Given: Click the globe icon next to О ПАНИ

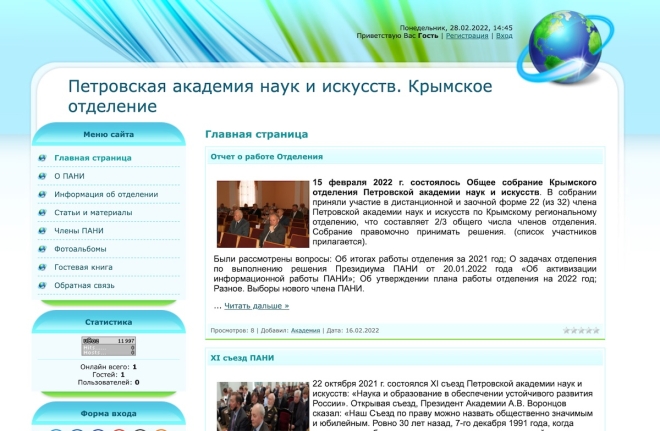Looking at the screenshot, I should point(42,176).
